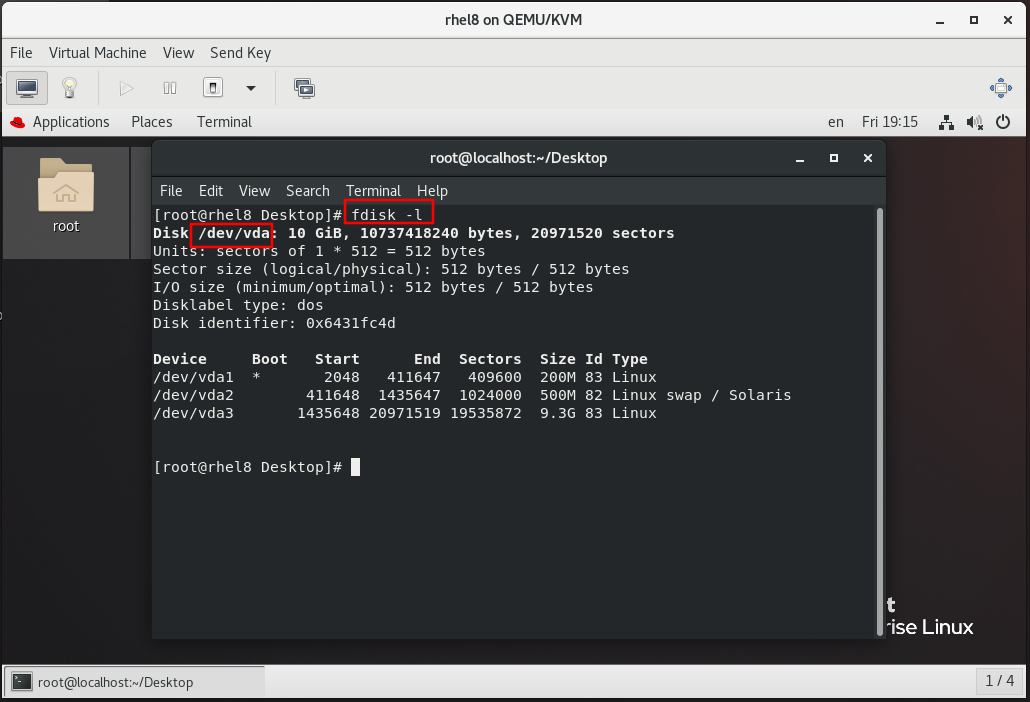Open the Places menu
The height and width of the screenshot is (702, 1030).
coord(151,122)
